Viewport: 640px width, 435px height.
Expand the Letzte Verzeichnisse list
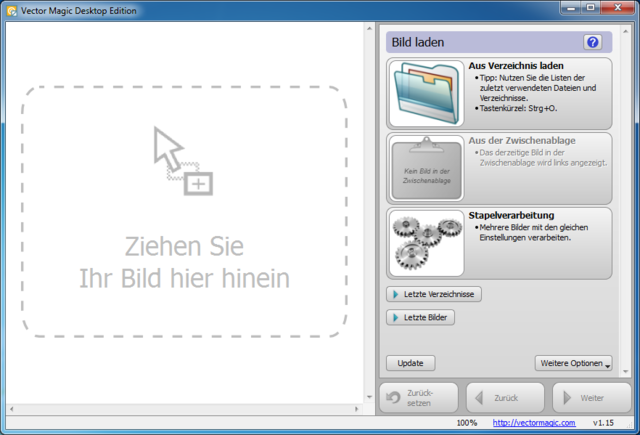[433, 294]
